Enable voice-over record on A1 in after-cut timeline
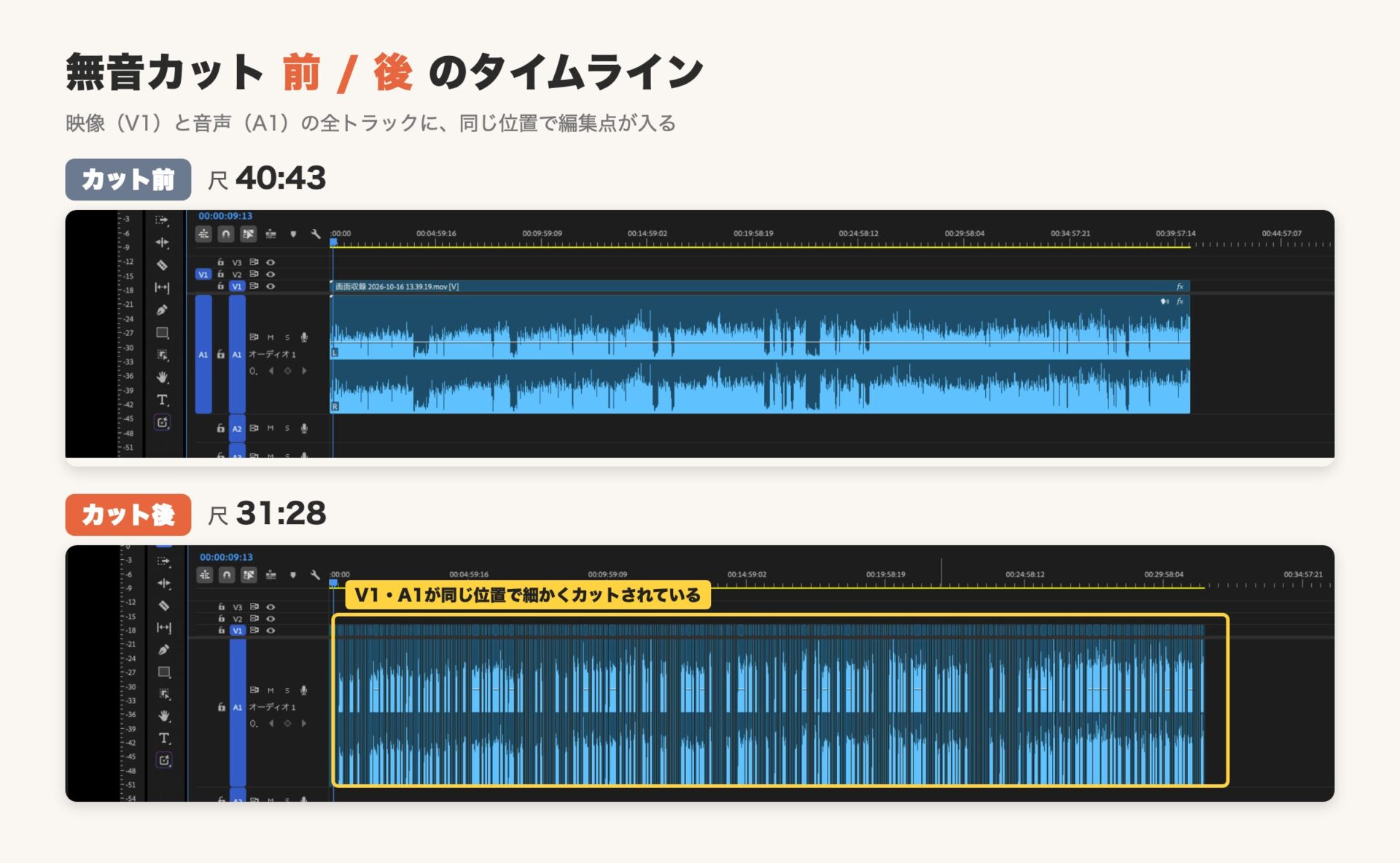Viewport: 1400px width, 863px height. 304,690
